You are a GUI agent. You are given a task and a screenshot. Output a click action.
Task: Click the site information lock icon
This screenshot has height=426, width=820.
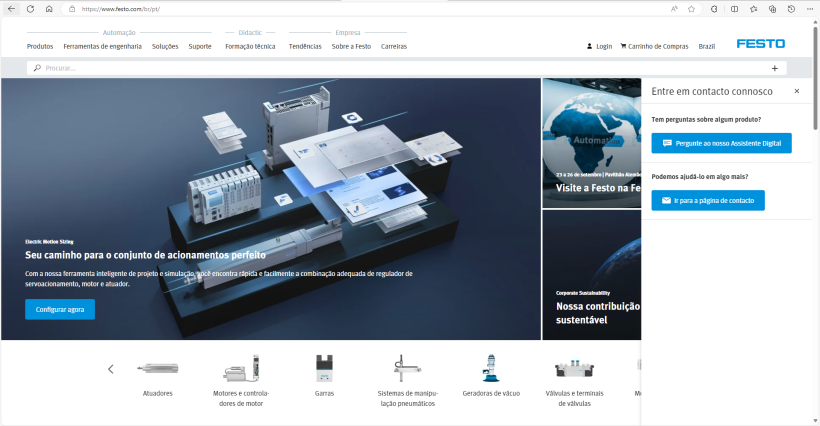[72, 9]
